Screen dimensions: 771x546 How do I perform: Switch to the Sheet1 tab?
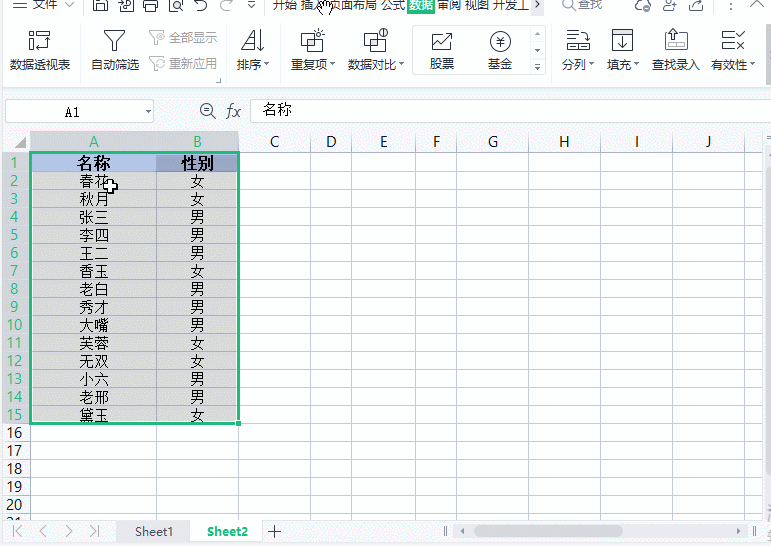pos(154,532)
